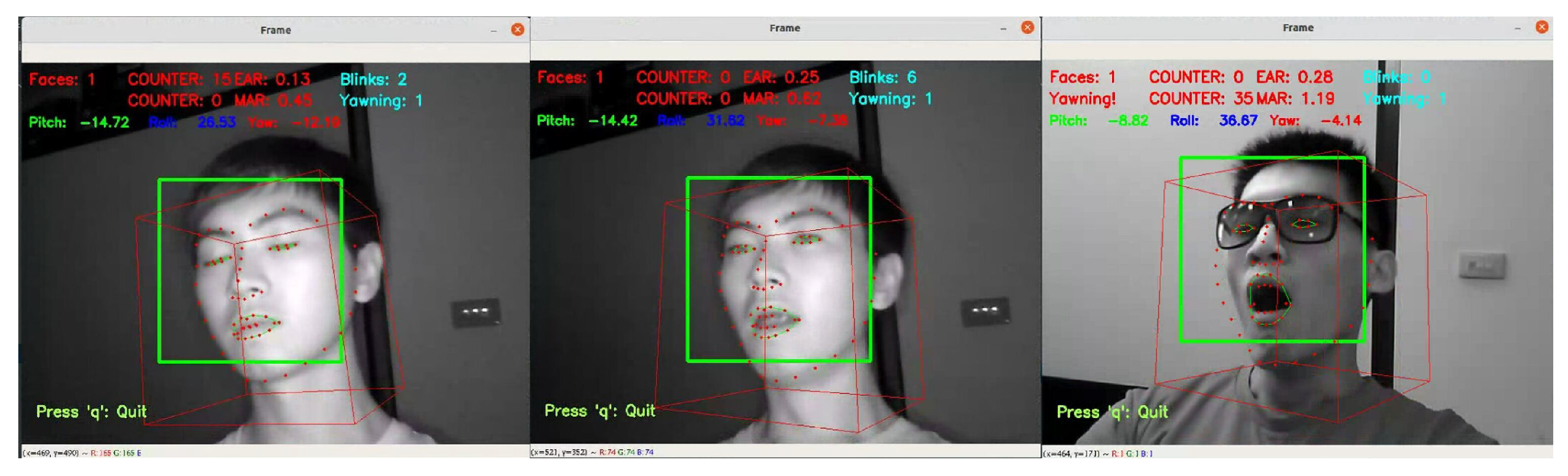The image size is (1568, 476).
Task: Click the "Blinks: 2" overlay text
Action: (x=373, y=79)
